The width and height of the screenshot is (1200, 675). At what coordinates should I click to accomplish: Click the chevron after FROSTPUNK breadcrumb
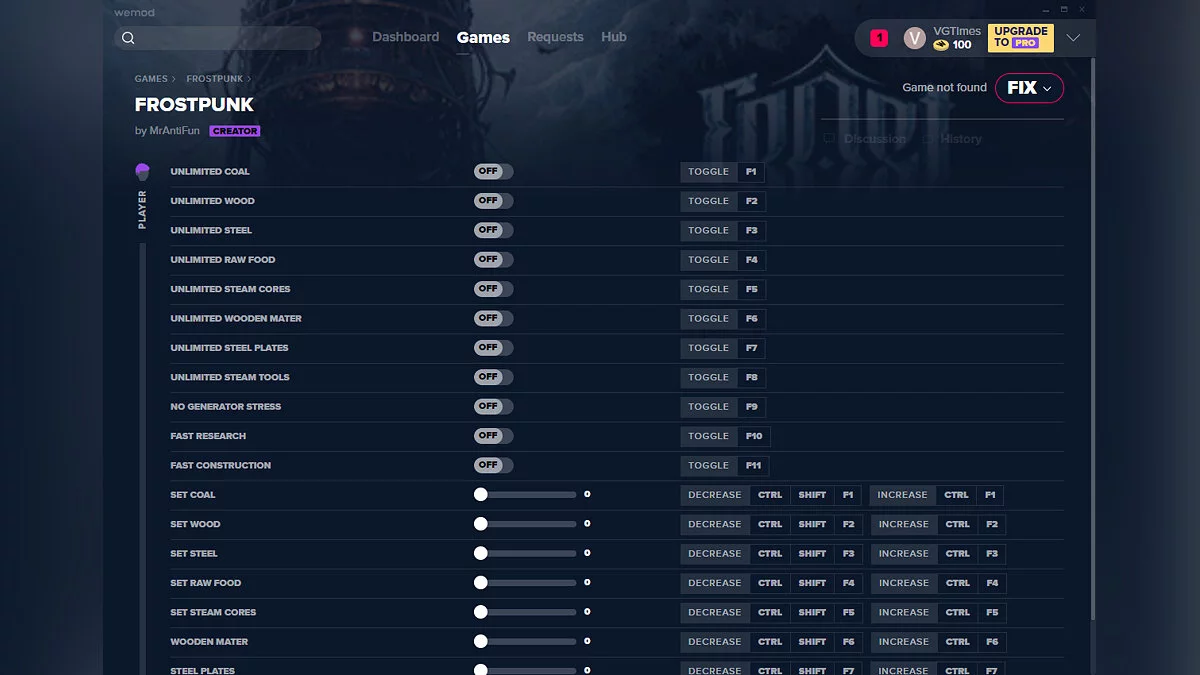(250, 78)
